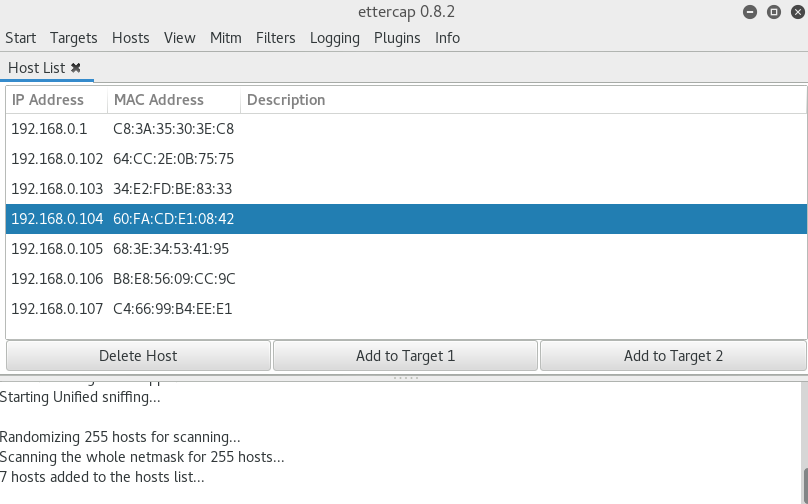Open the Logging menu
This screenshot has width=808, height=504.
tap(335, 38)
